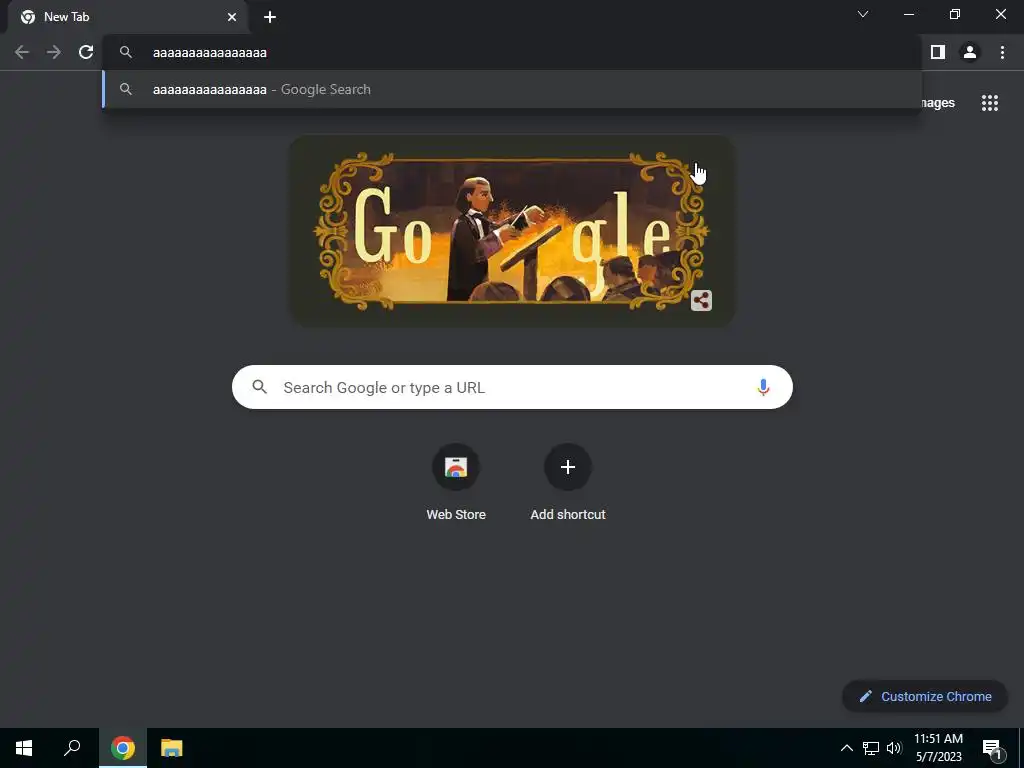Open the notification center icon
The height and width of the screenshot is (768, 1024).
(992, 748)
